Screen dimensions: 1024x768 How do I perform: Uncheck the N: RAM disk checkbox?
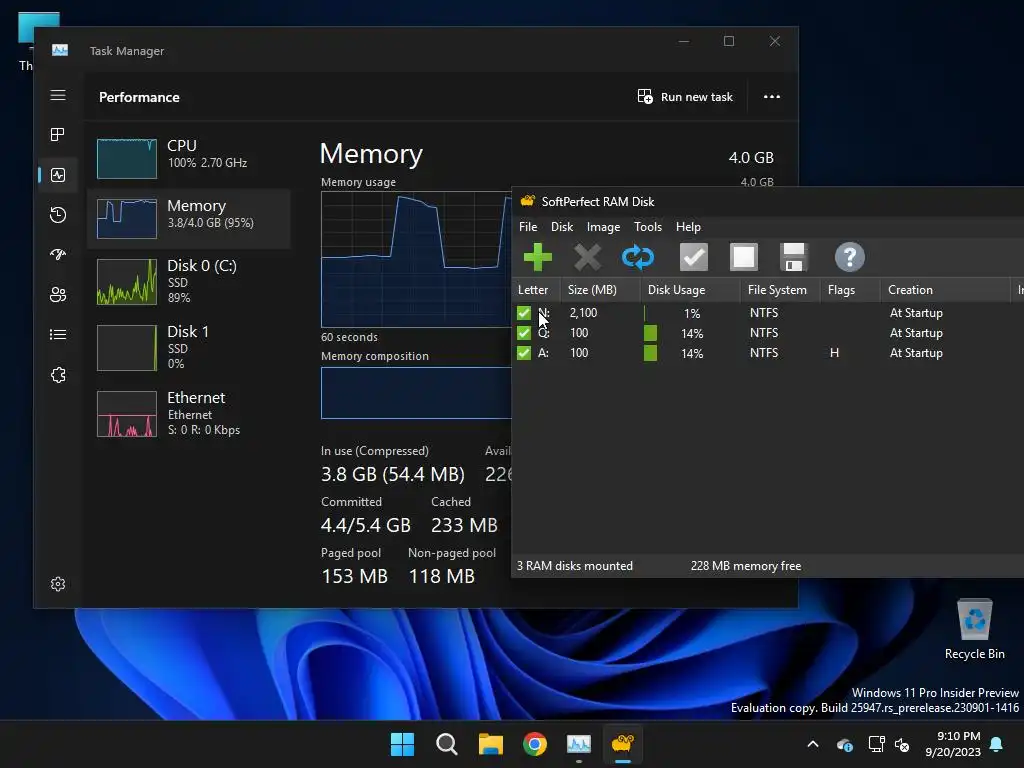click(x=524, y=313)
